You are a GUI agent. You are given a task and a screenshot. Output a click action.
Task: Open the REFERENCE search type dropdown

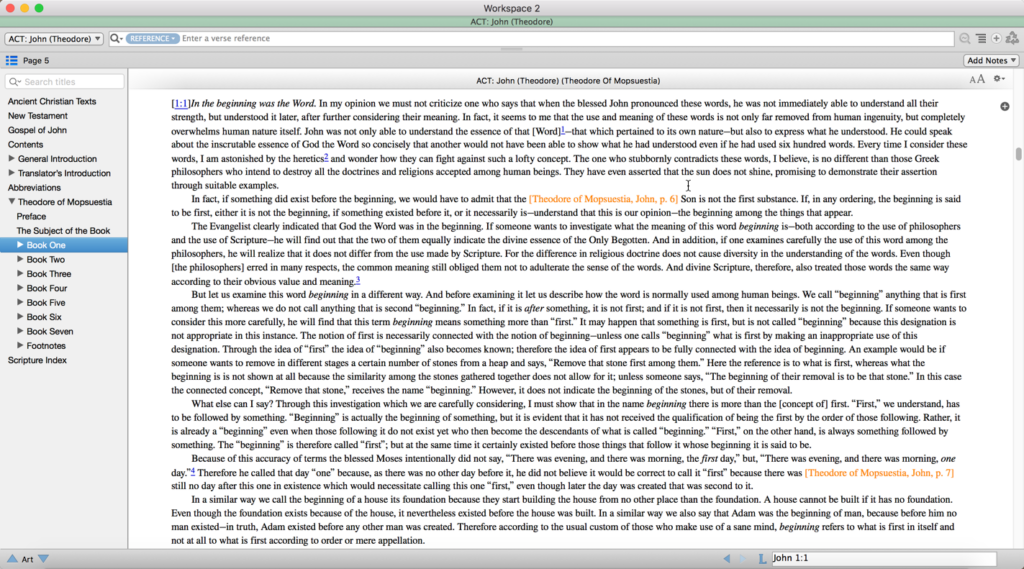point(152,38)
